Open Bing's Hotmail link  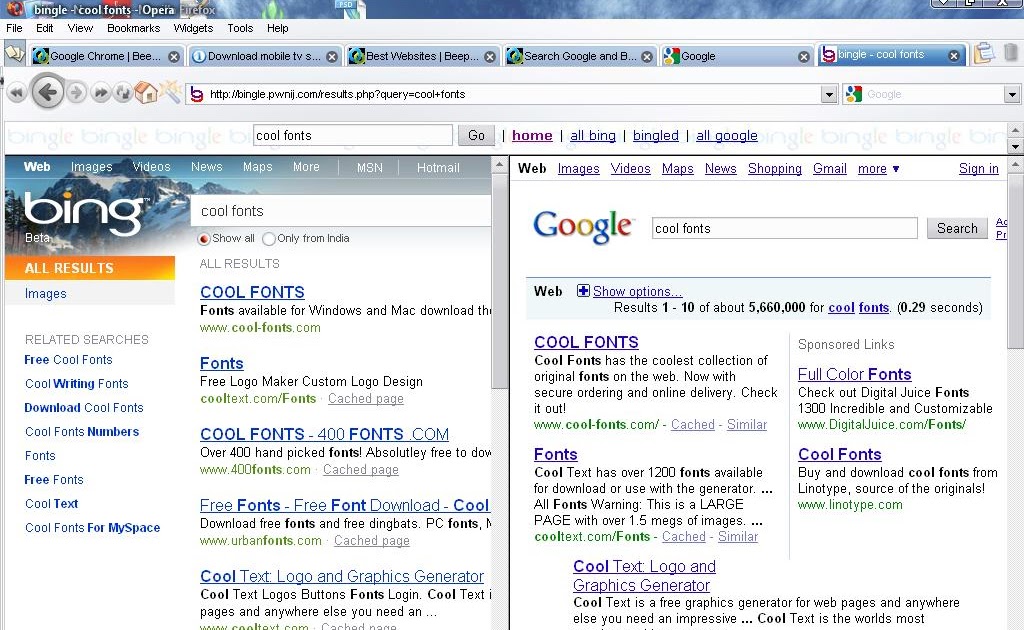point(438,168)
